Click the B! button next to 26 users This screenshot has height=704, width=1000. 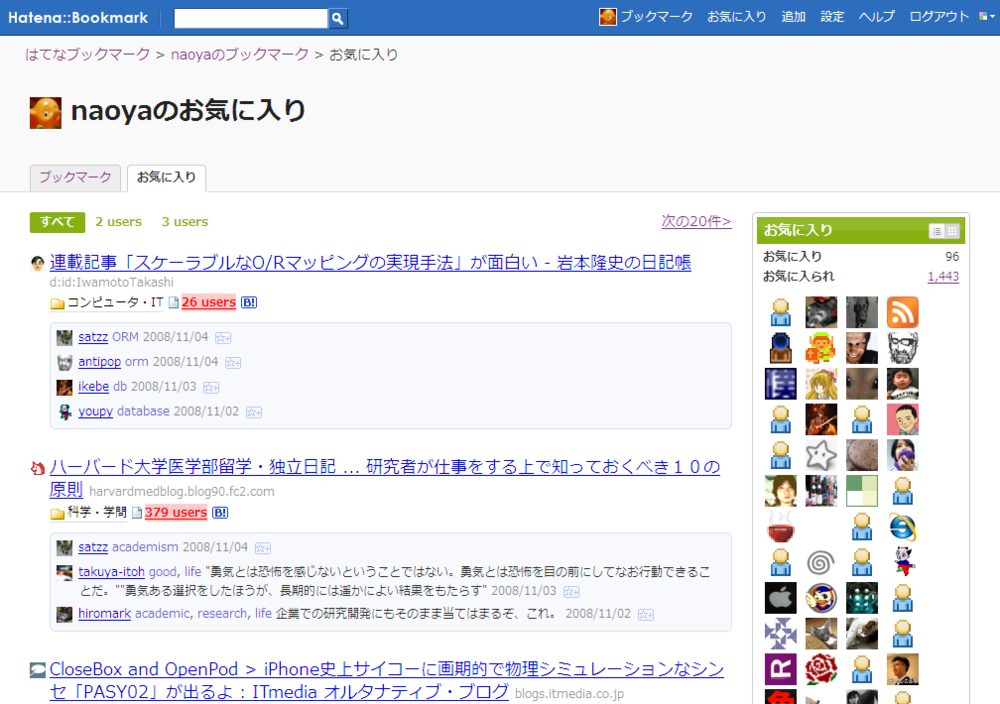pyautogui.click(x=249, y=302)
